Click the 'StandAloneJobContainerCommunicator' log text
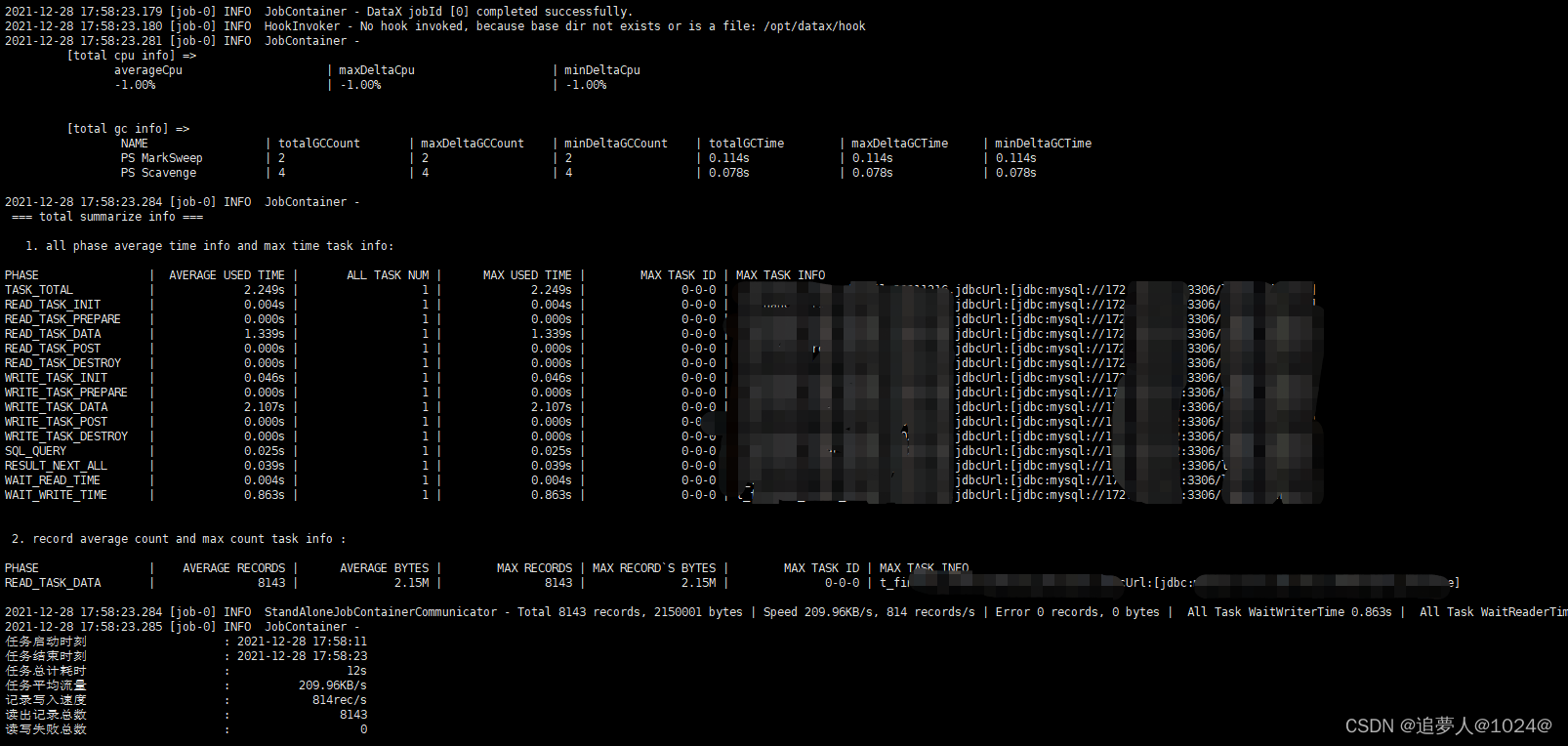The width and height of the screenshot is (1568, 746). (x=381, y=612)
